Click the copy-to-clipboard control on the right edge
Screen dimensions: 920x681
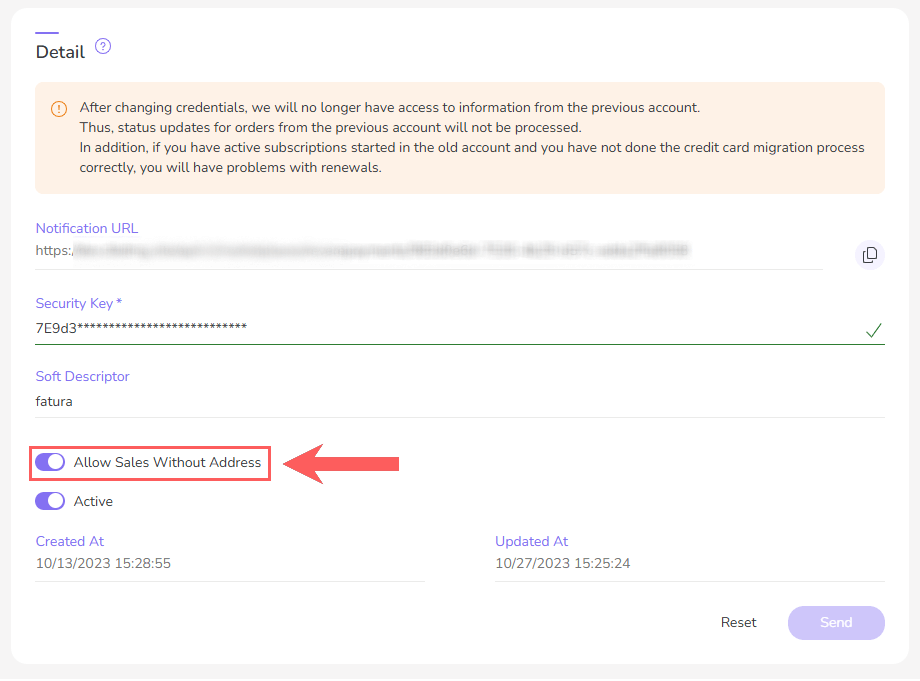[869, 255]
